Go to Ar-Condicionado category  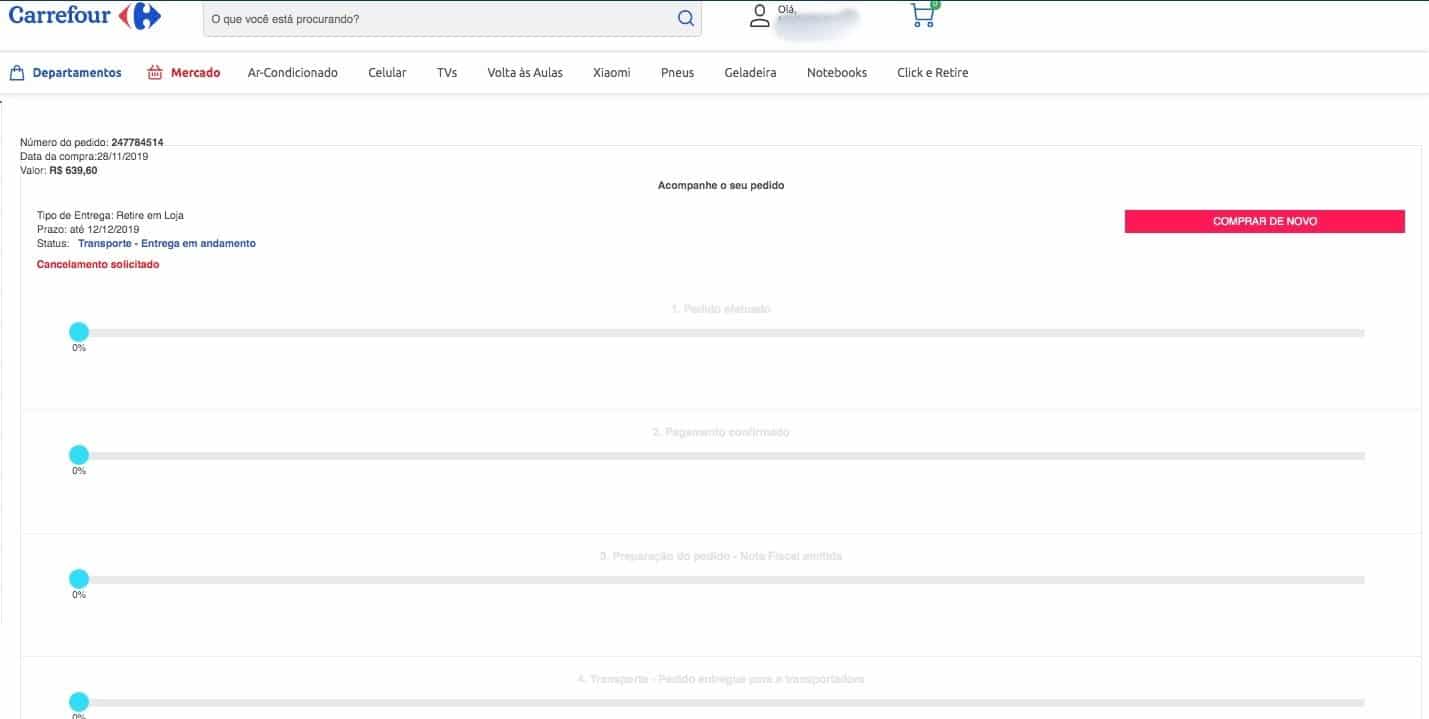tap(293, 73)
